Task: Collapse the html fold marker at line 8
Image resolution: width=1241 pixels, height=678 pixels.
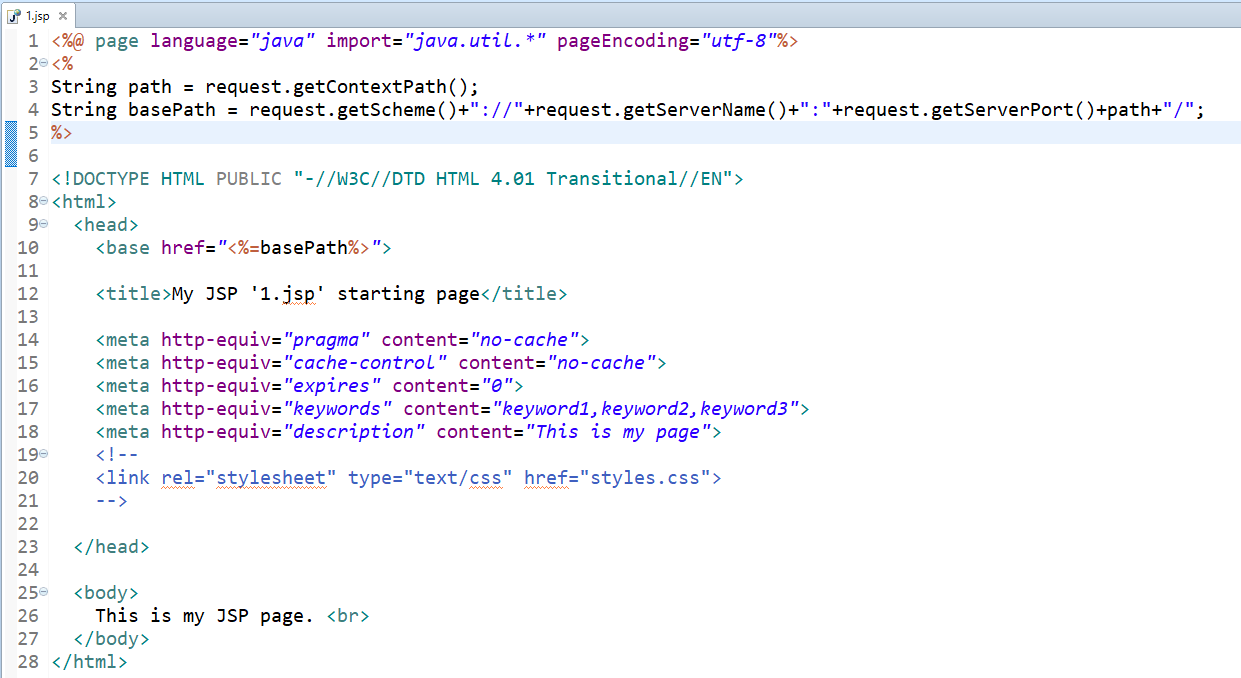Action: [x=43, y=201]
